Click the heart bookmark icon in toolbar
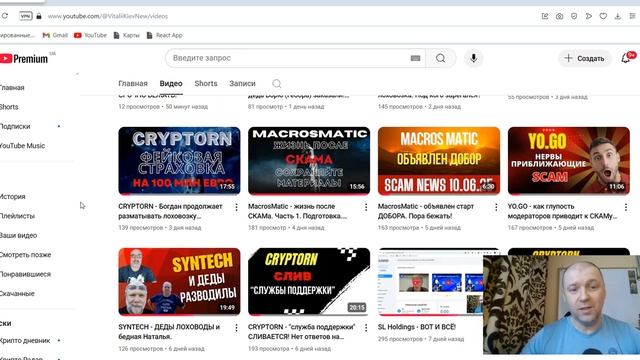The image size is (640, 360). tap(603, 16)
